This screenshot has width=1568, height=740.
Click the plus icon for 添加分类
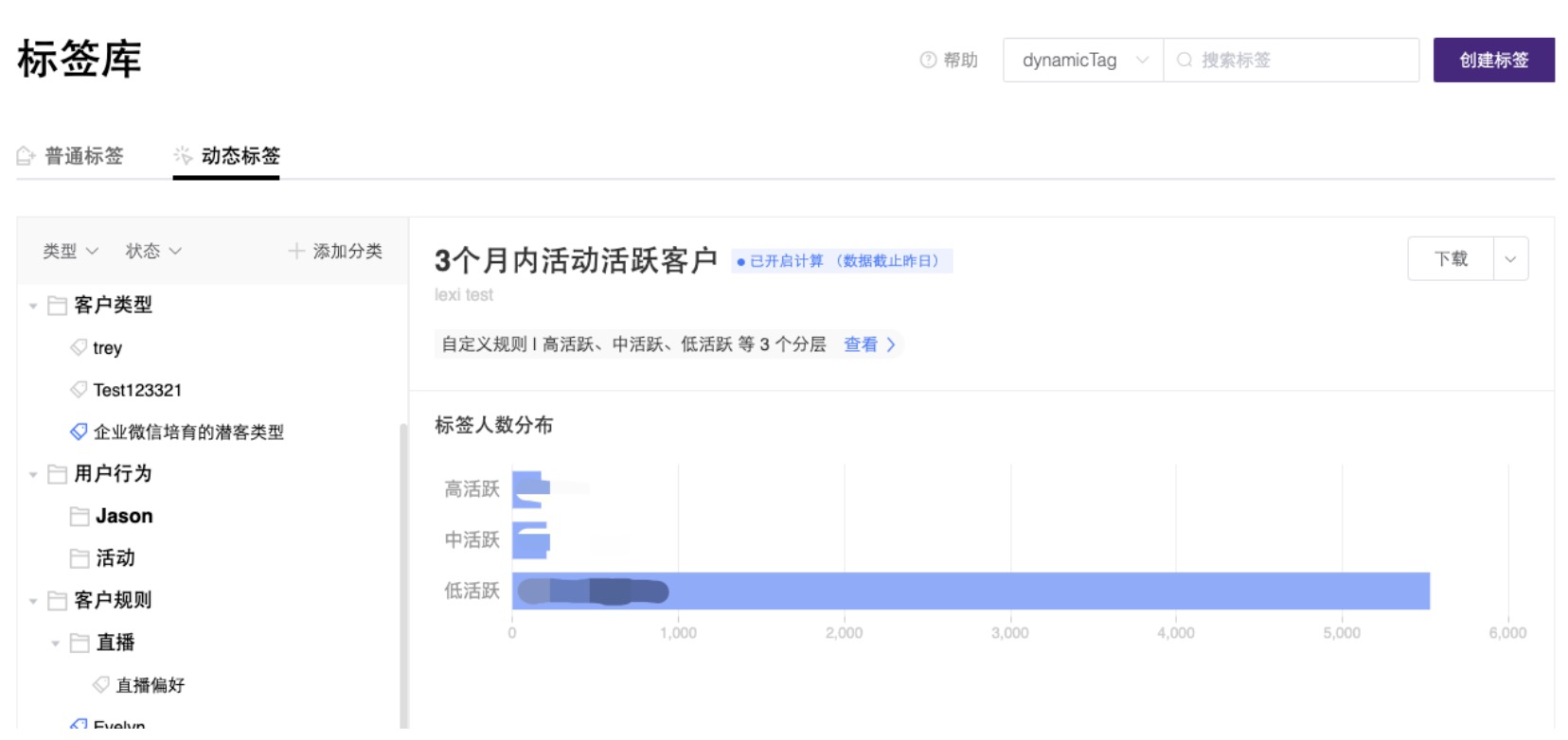click(x=296, y=251)
